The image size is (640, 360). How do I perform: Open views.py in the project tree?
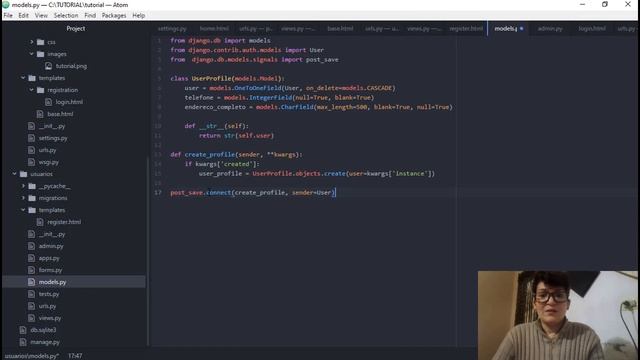50,318
